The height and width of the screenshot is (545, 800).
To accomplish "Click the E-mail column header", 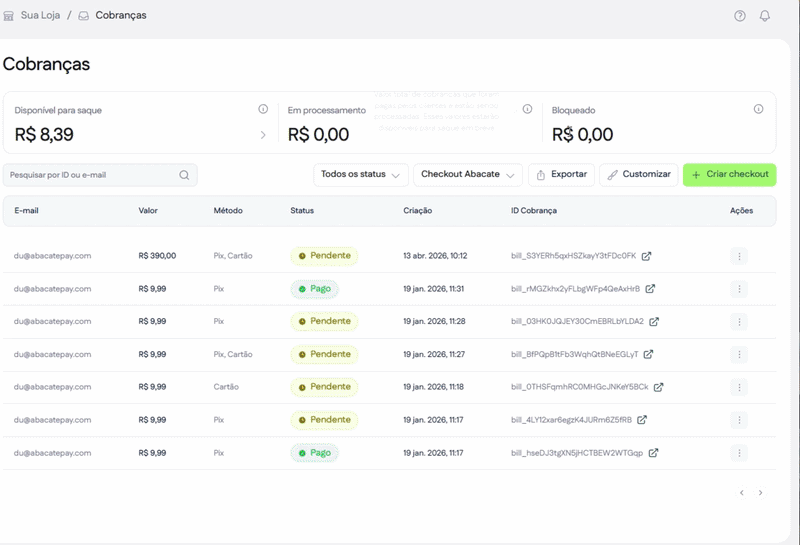I will pyautogui.click(x=27, y=210).
